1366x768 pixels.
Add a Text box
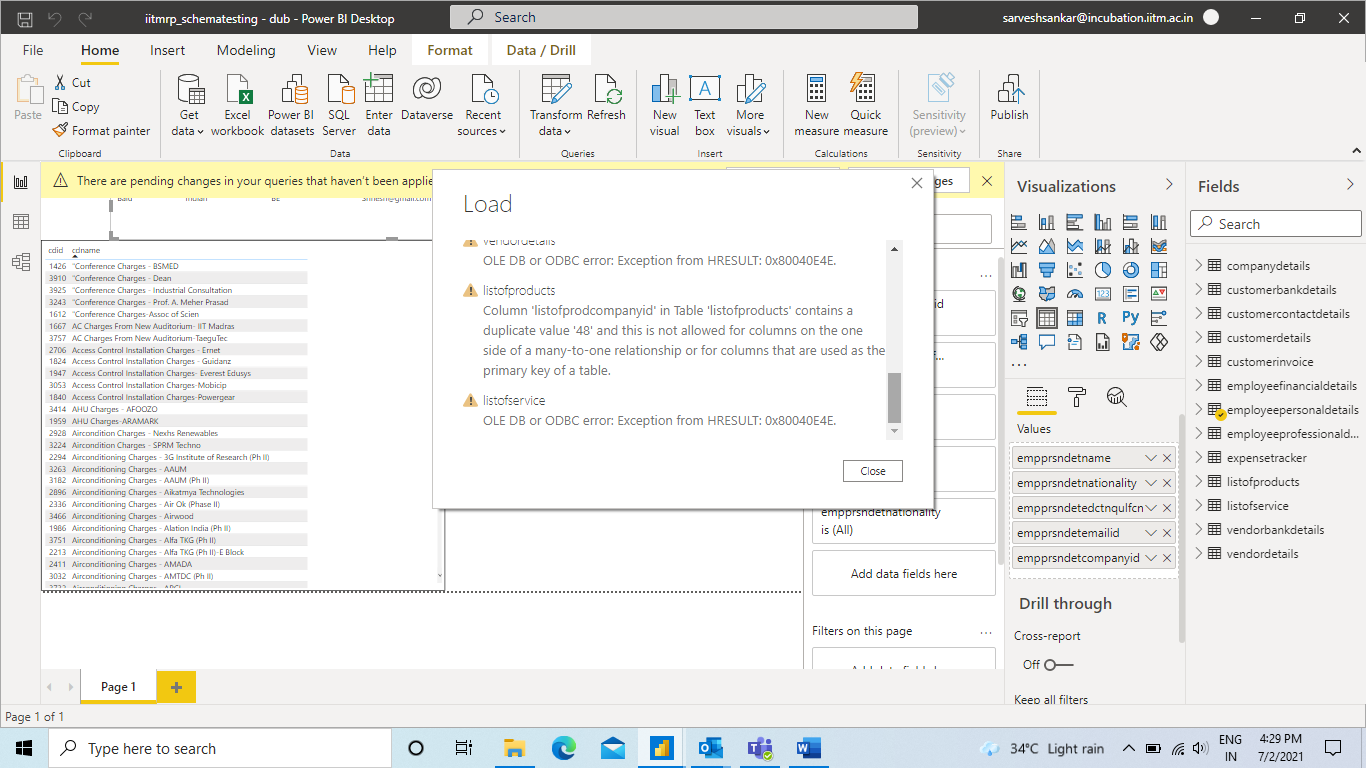tap(705, 105)
